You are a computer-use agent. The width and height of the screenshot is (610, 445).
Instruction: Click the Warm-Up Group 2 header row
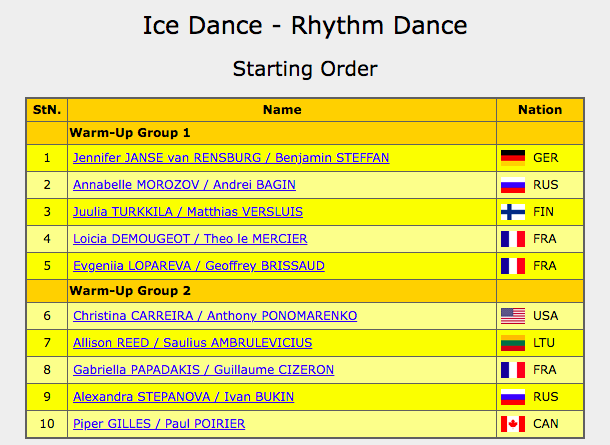(x=305, y=291)
